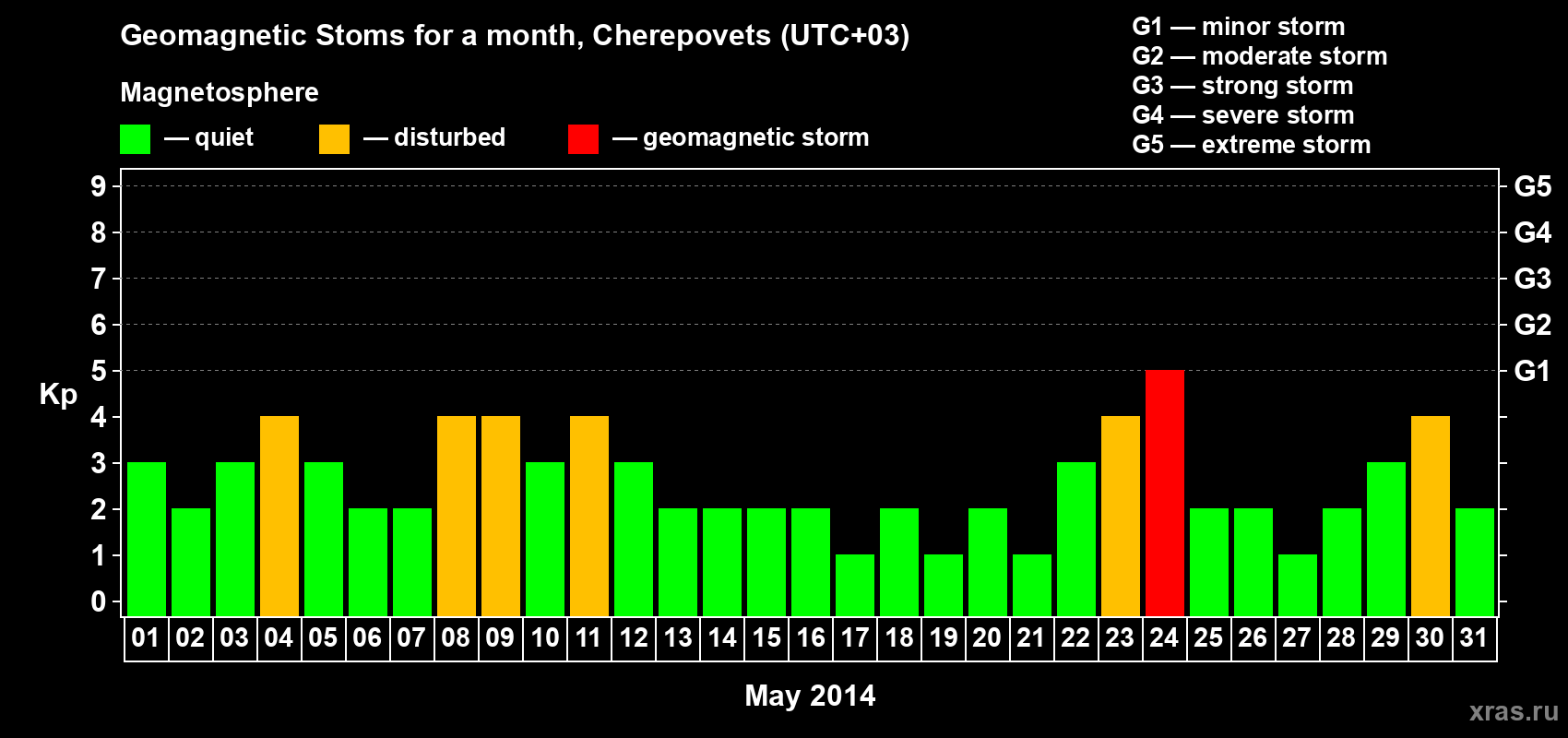The image size is (1568, 738).
Task: Select the green bar for day 01
Action: [147, 540]
